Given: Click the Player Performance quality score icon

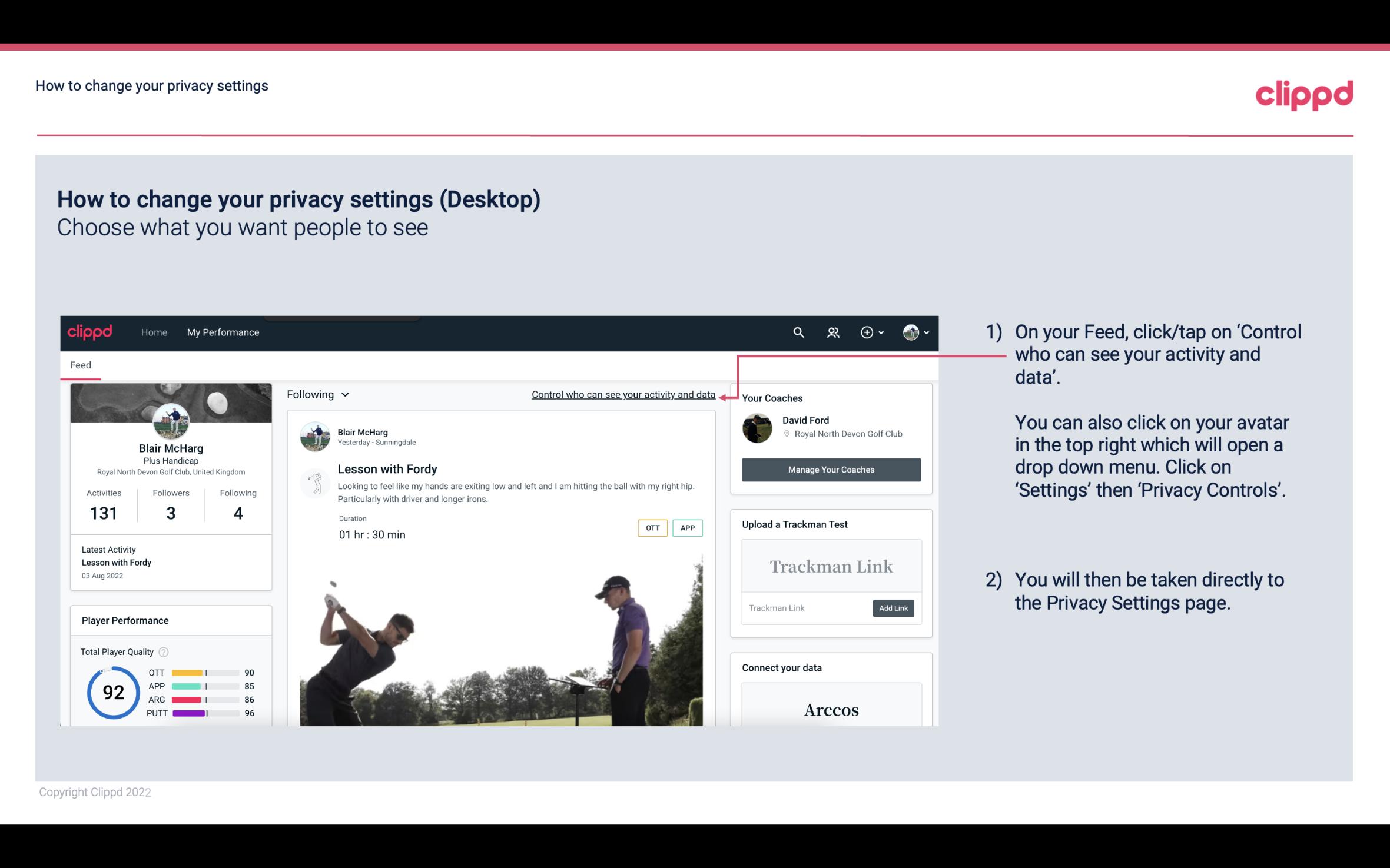Looking at the screenshot, I should pyautogui.click(x=164, y=652).
